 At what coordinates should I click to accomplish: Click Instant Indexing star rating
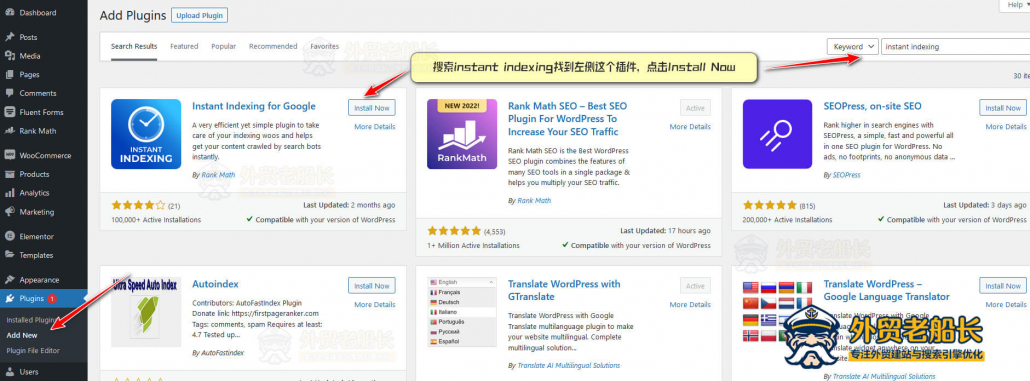[138, 205]
